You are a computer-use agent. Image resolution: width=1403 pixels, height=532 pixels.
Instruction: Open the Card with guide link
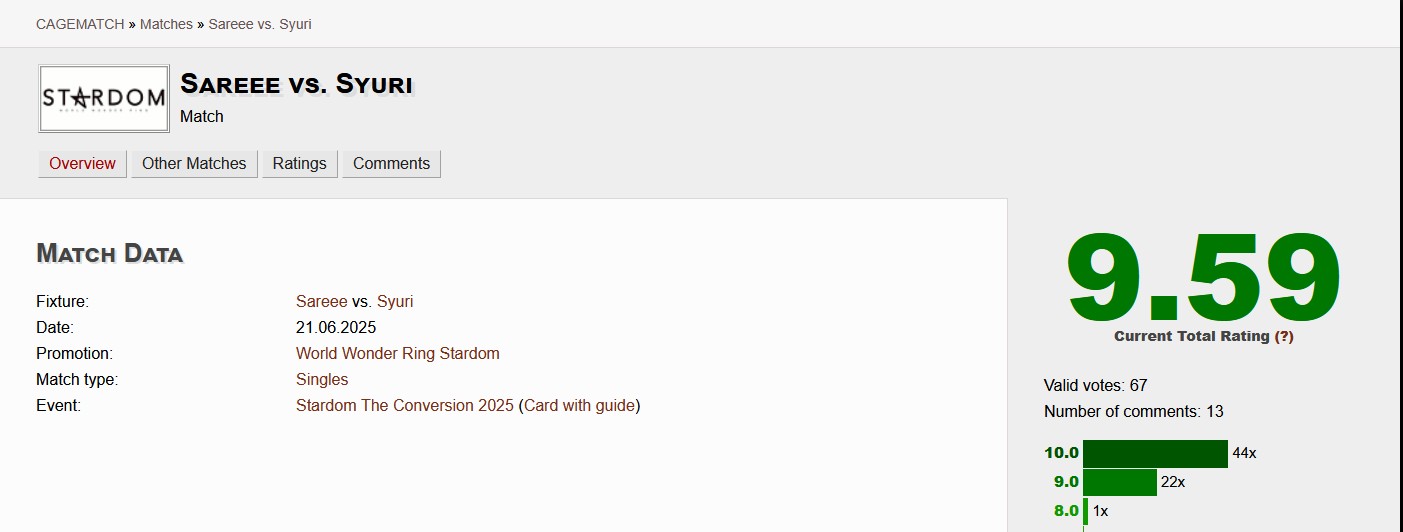[580, 405]
